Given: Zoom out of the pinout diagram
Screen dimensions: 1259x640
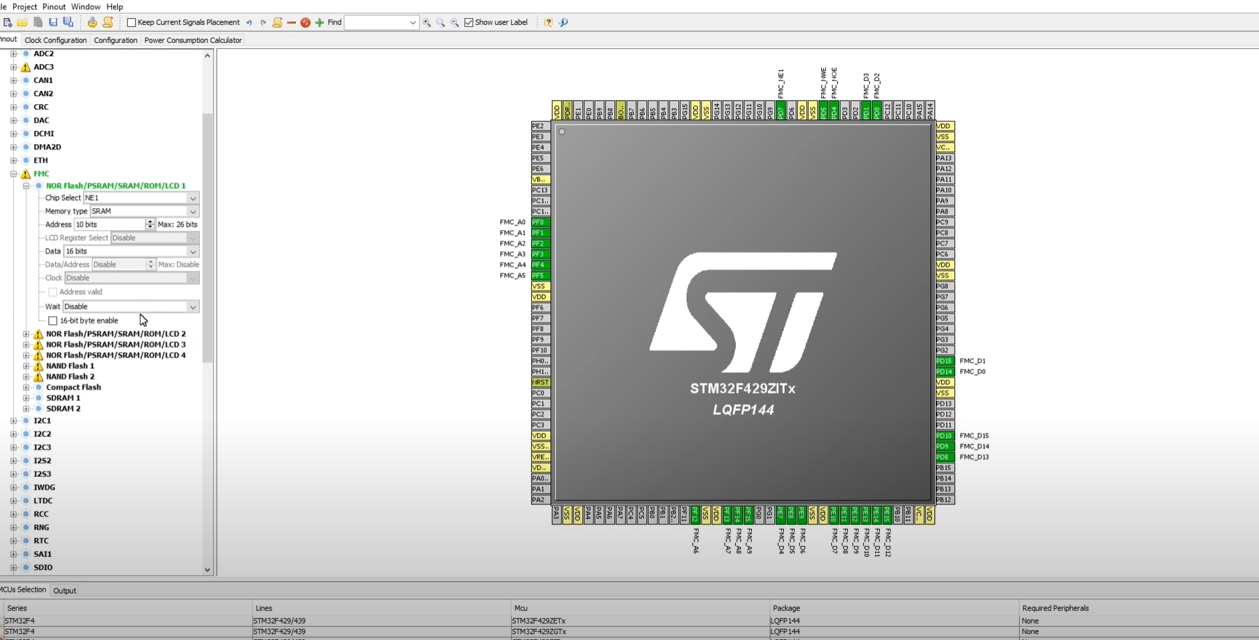Looking at the screenshot, I should [455, 22].
